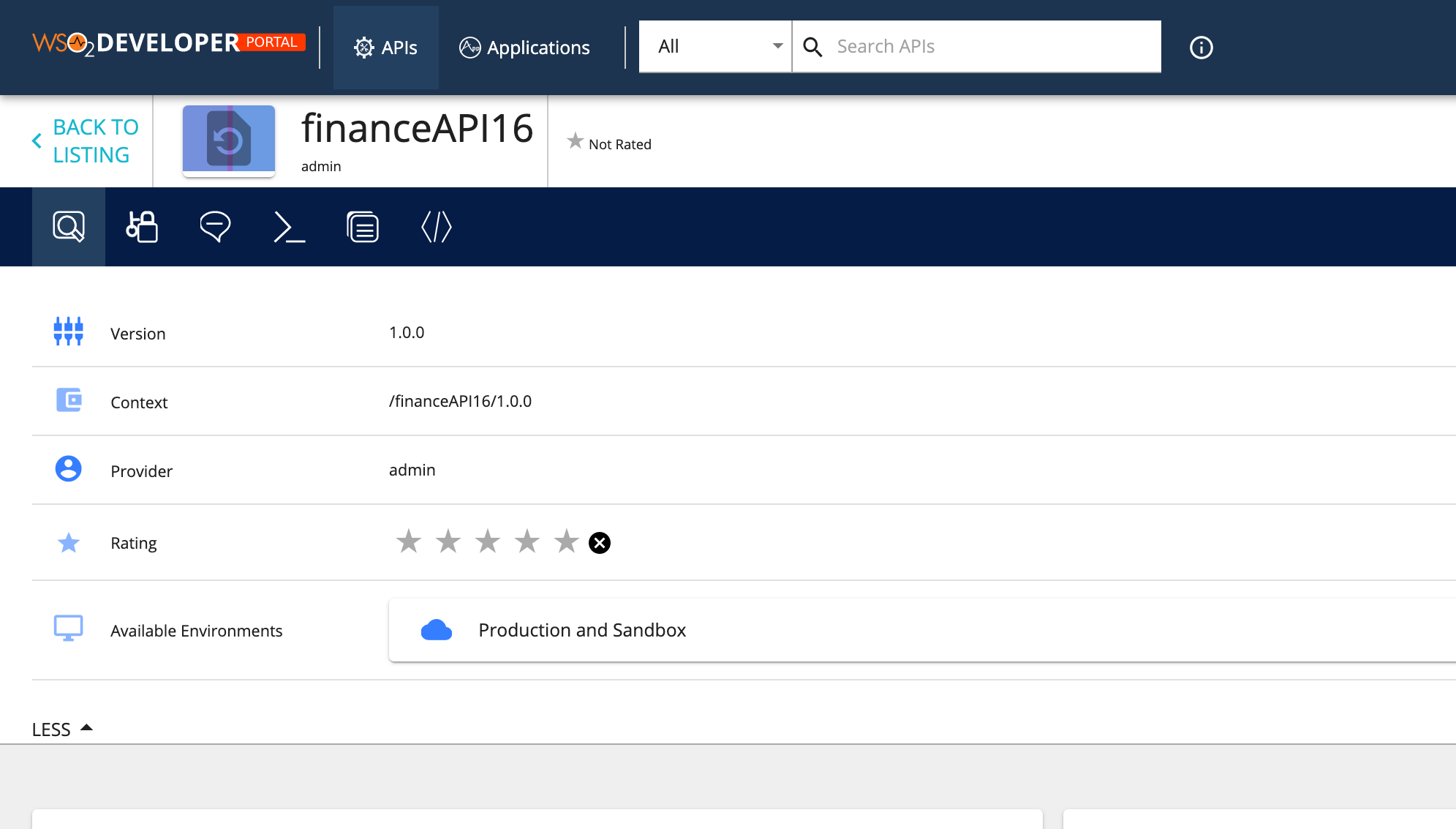Screen dimensions: 1456x829
Task: Collapse details using the LESS expander
Action: [x=62, y=728]
